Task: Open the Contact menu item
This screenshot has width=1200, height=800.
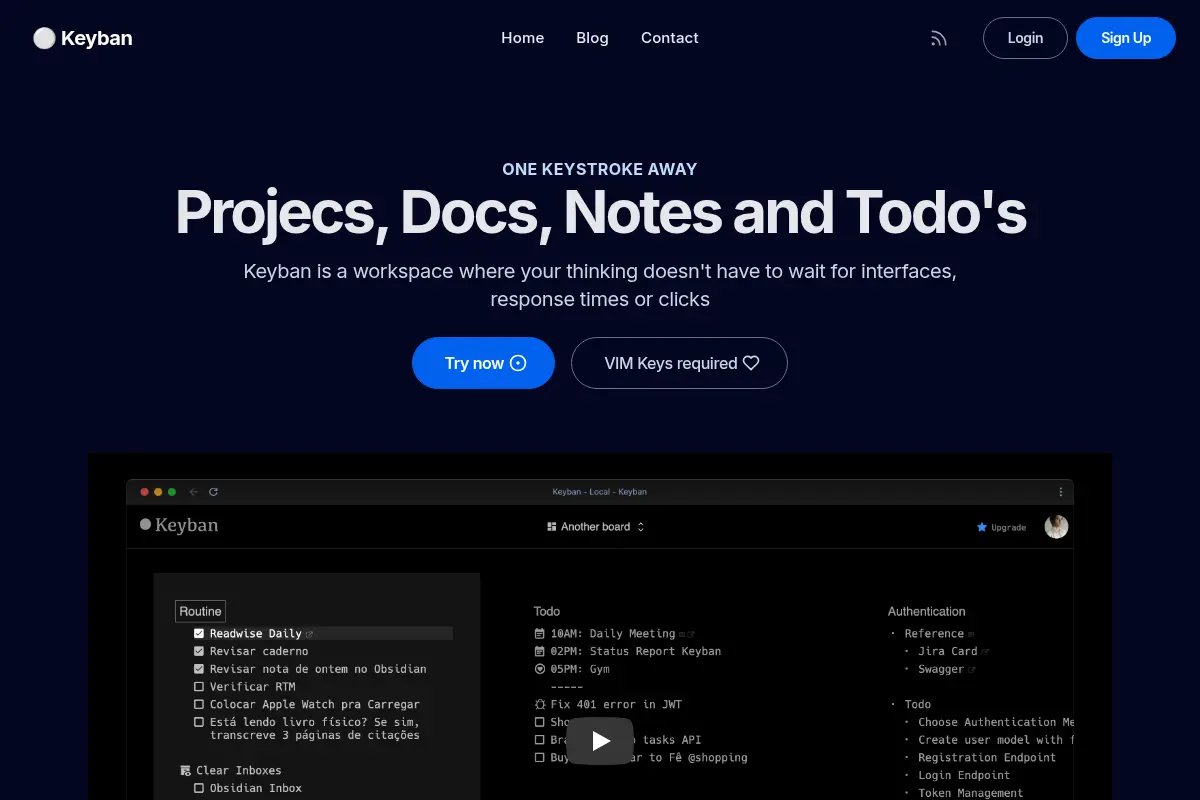Action: (670, 38)
